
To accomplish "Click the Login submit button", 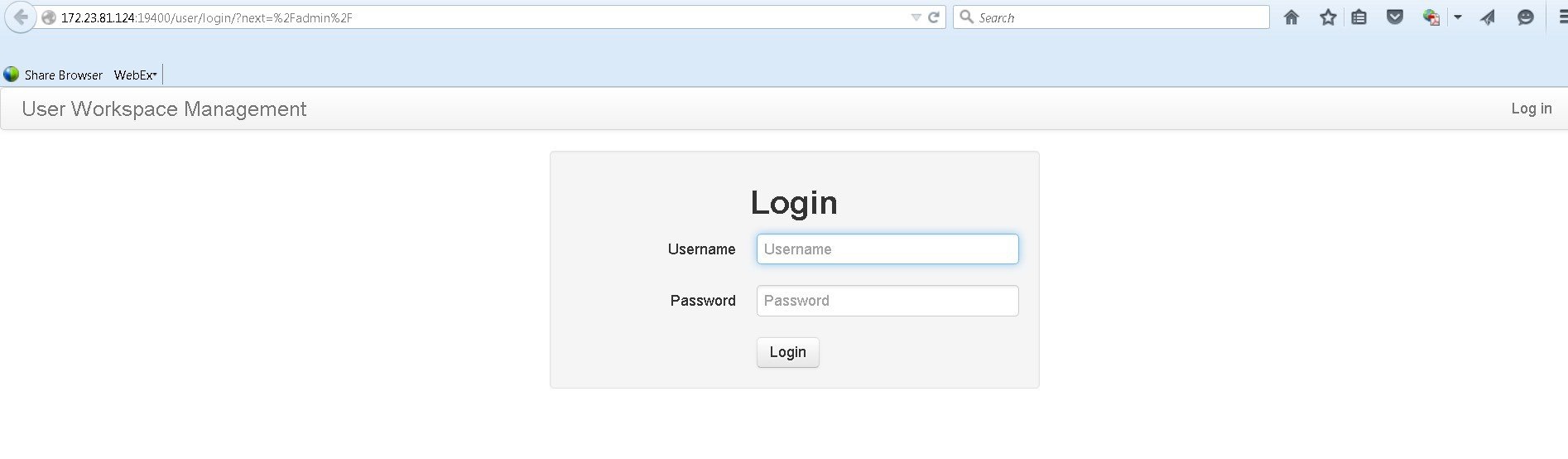I will (x=788, y=352).
